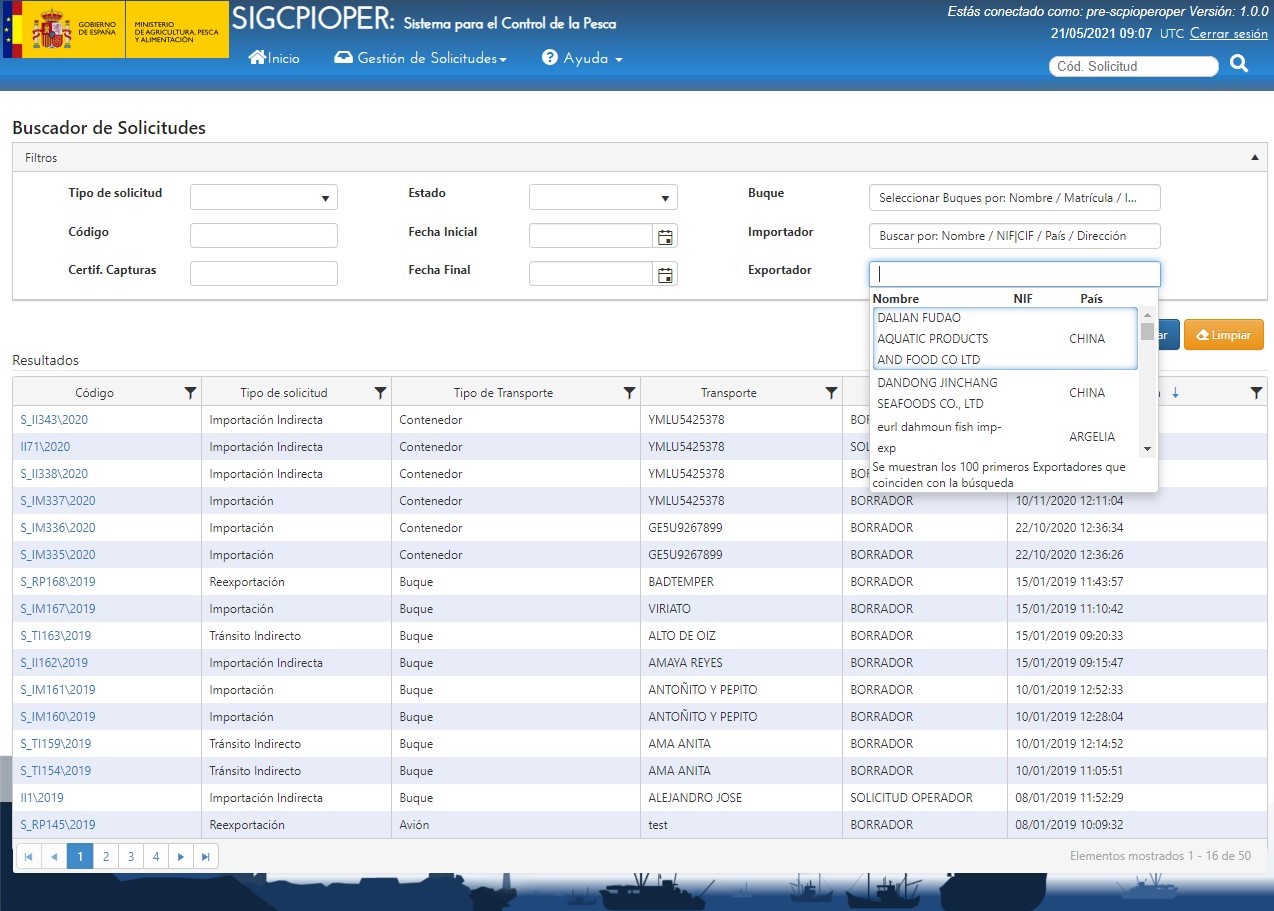Open filter for Tipo de solicitud column
This screenshot has height=911, width=1274.
[380, 393]
